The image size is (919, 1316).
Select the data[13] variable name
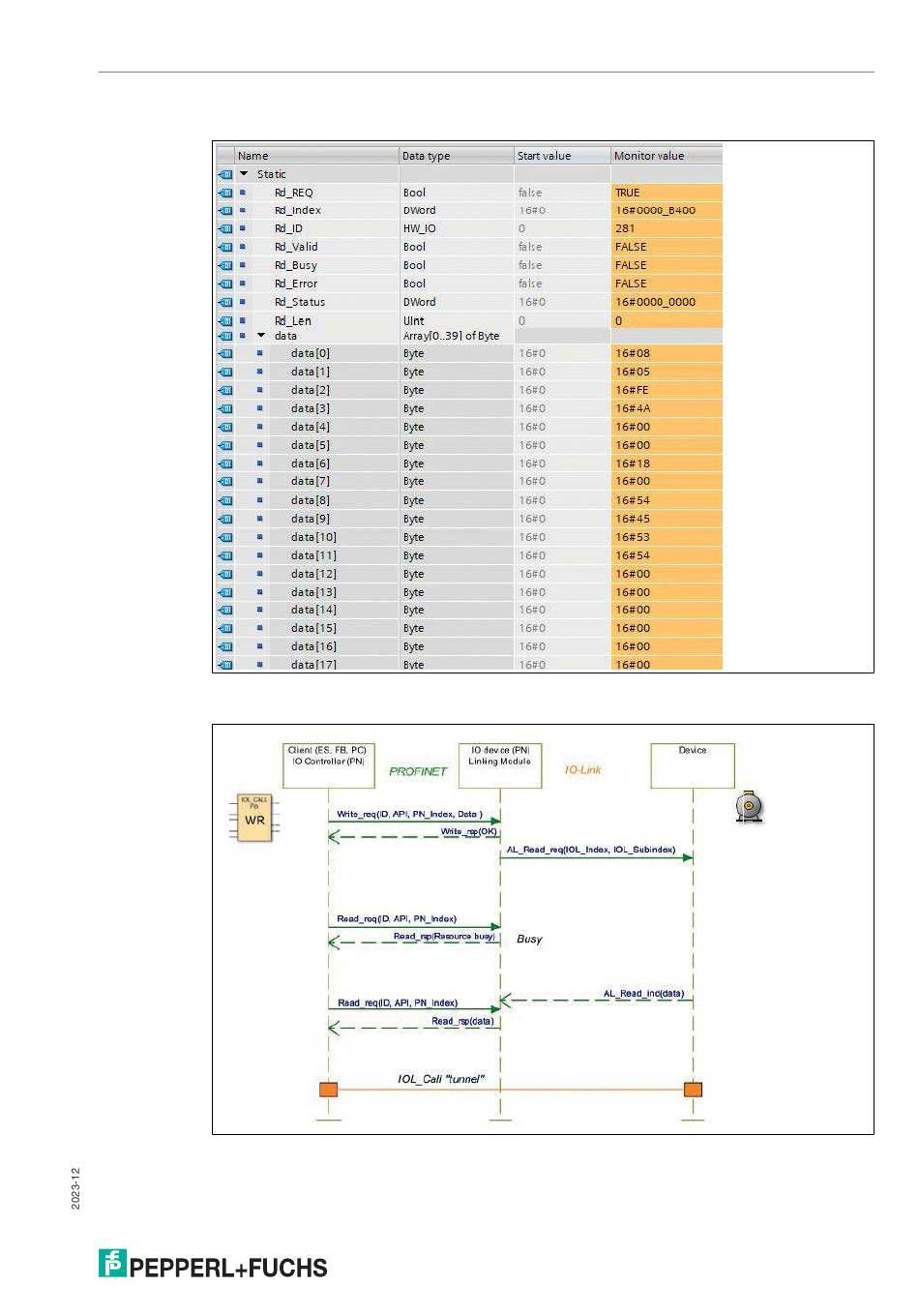point(313,592)
